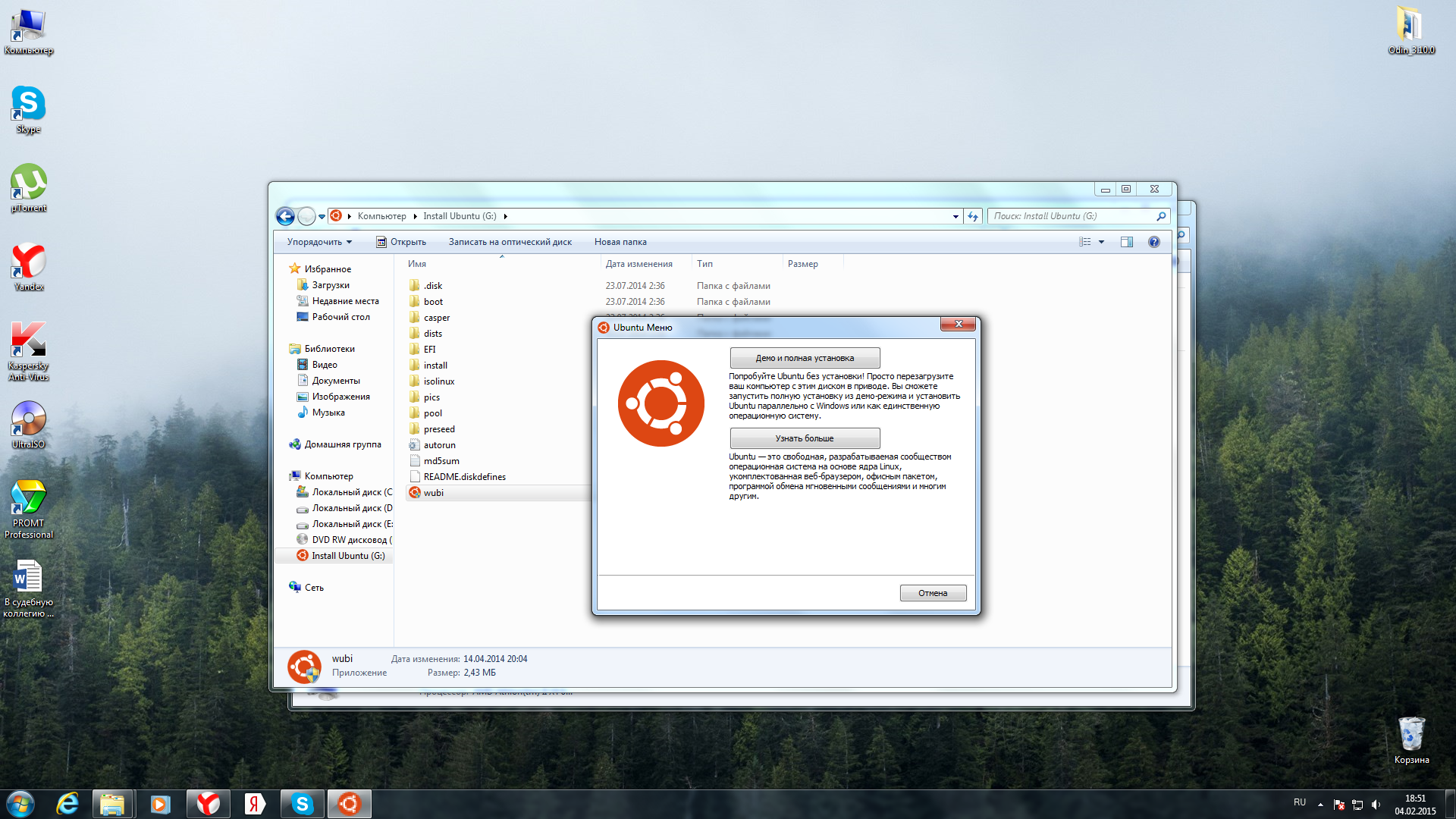Click Записать на оптический диск

point(510,242)
